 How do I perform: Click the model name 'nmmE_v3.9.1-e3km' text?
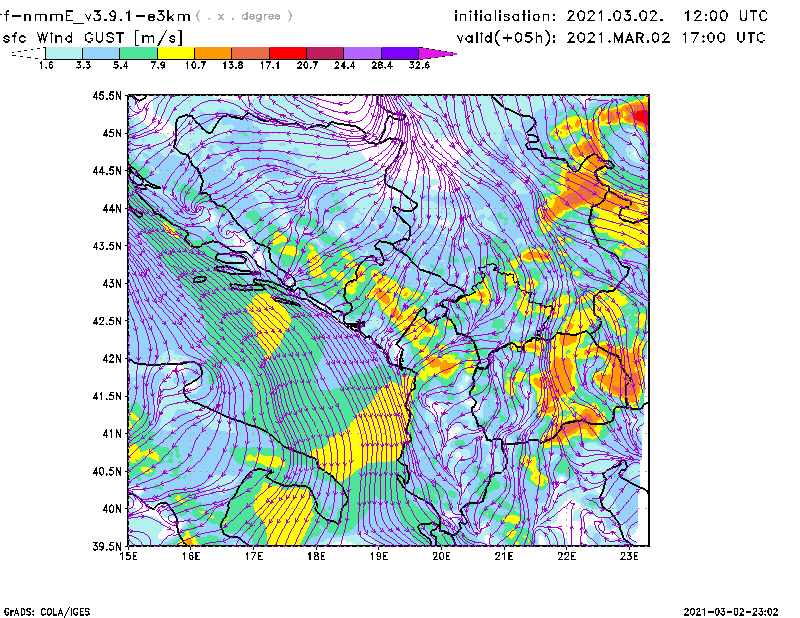tap(107, 16)
